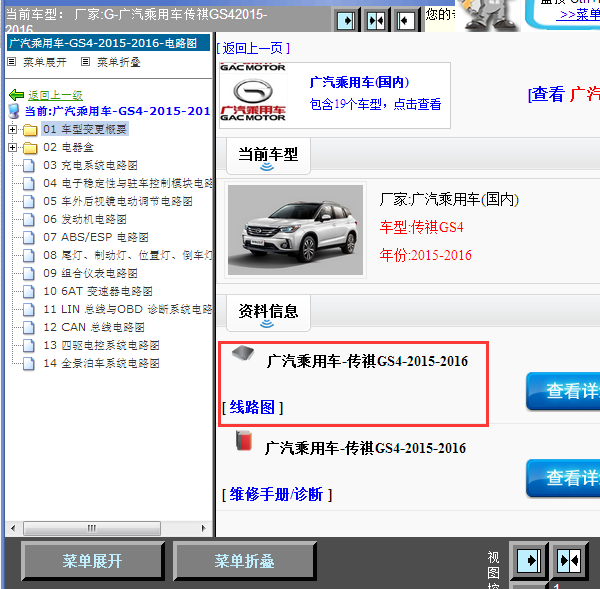
Task: Click the 菜单展开 text in sidebar header
Action: pyautogui.click(x=45, y=62)
